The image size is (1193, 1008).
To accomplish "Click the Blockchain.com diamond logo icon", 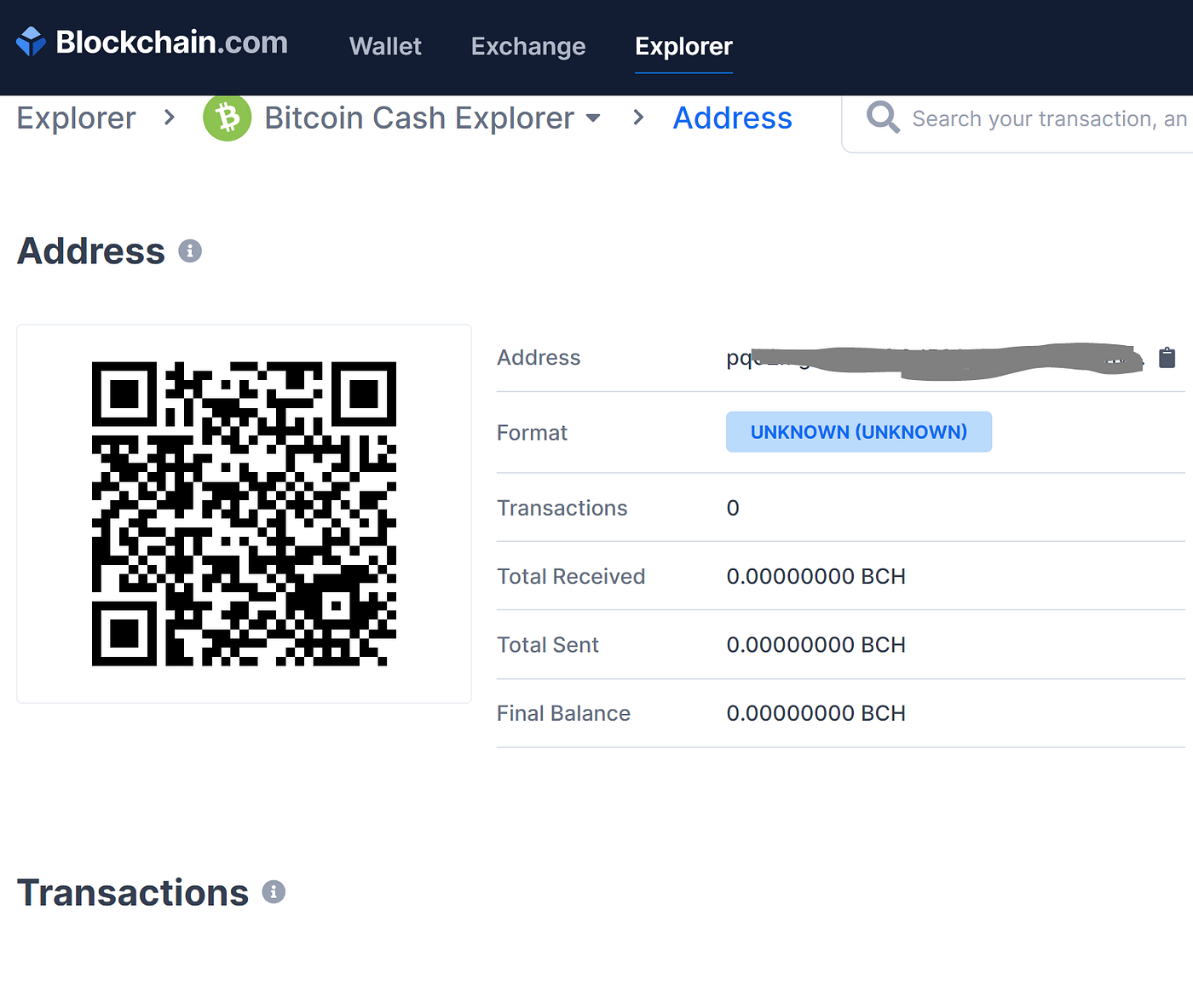I will [x=31, y=42].
